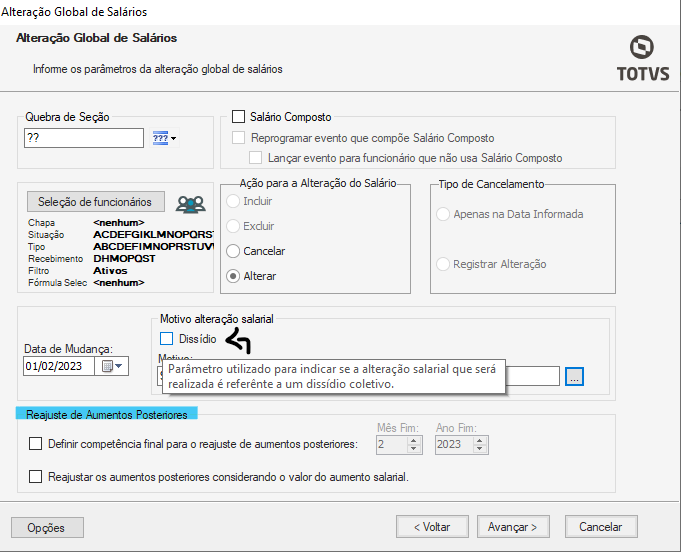The height and width of the screenshot is (552, 681).
Task: Enable Reajustar os aumentos posteriores checkbox
Action: (36, 477)
